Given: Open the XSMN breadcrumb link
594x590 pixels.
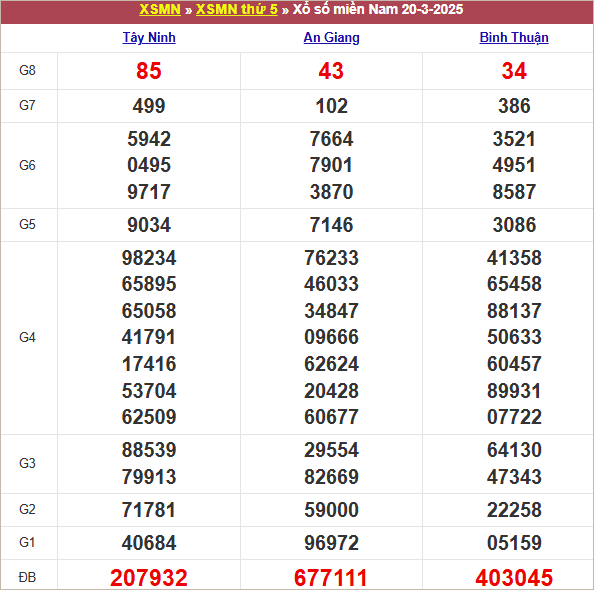Looking at the screenshot, I should pyautogui.click(x=160, y=9).
